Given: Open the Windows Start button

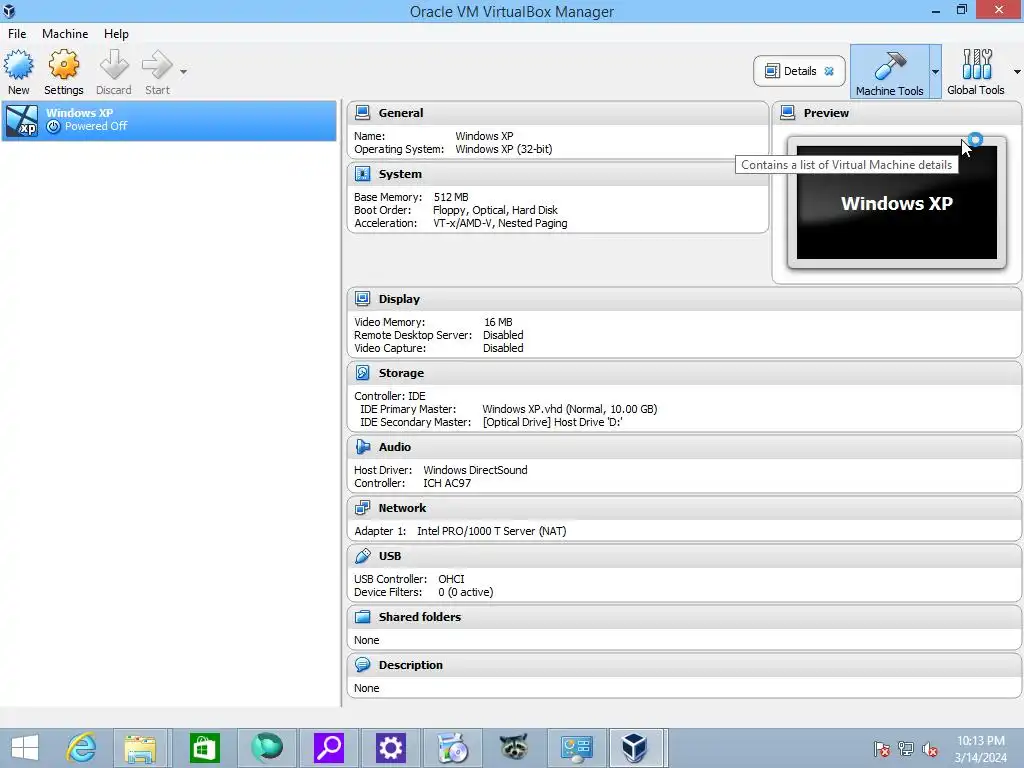Looking at the screenshot, I should coord(25,748).
